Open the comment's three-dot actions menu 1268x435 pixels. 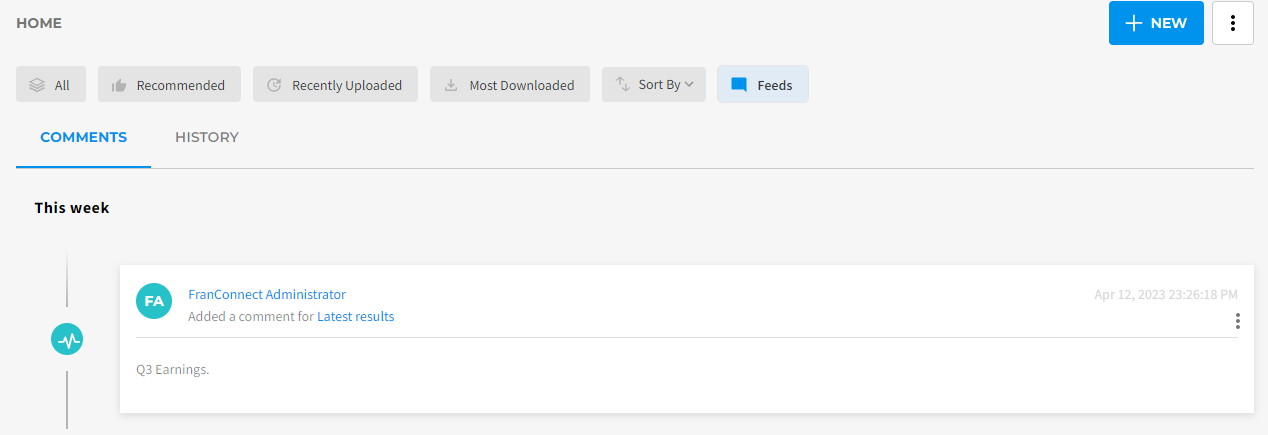pyautogui.click(x=1237, y=321)
